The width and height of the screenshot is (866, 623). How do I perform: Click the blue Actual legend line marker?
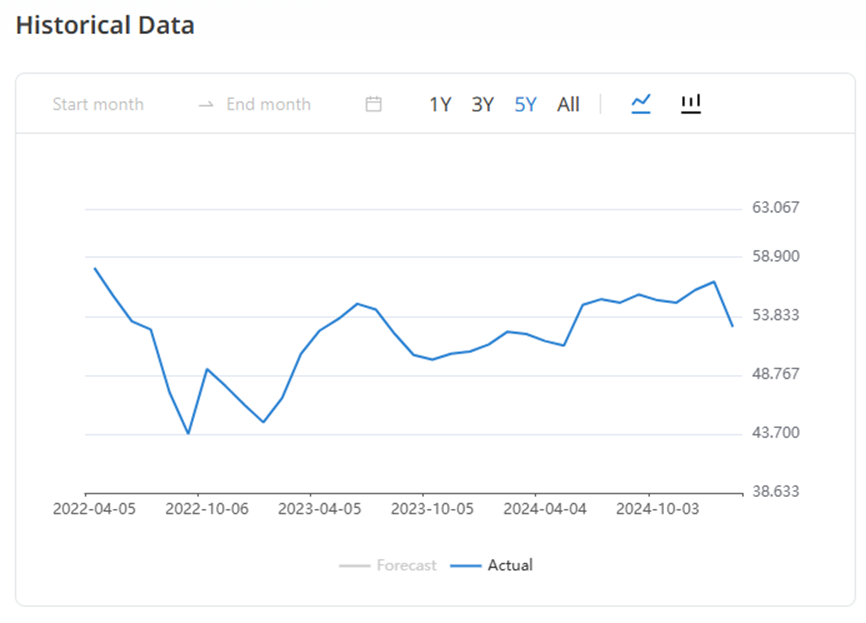pos(466,566)
